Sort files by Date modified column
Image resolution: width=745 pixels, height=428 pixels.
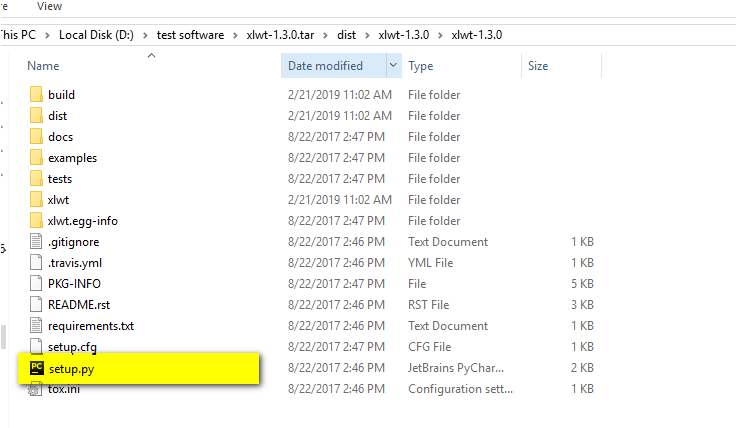325,66
